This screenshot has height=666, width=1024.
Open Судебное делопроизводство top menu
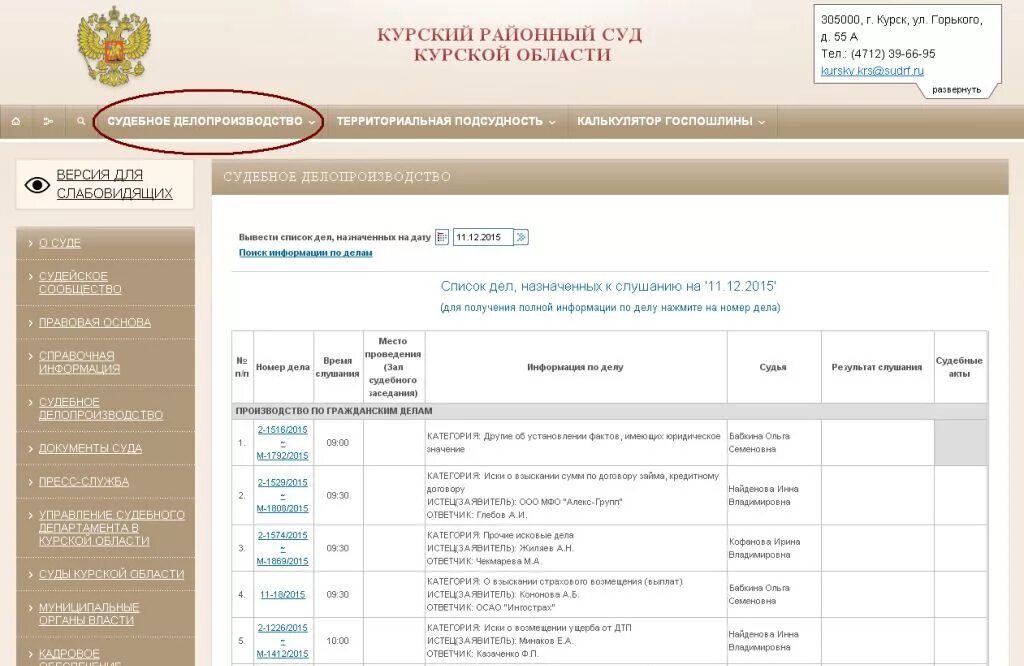(x=205, y=121)
